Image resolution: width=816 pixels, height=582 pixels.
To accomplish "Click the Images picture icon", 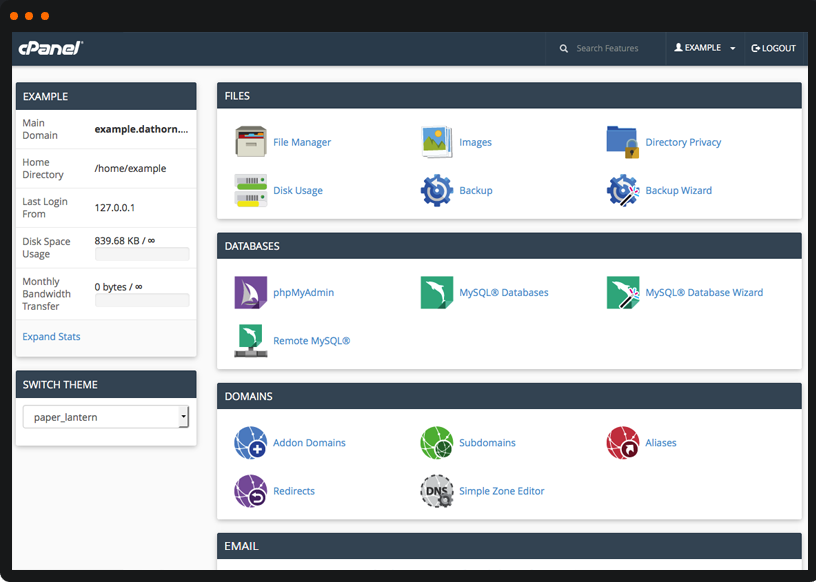I will point(437,142).
